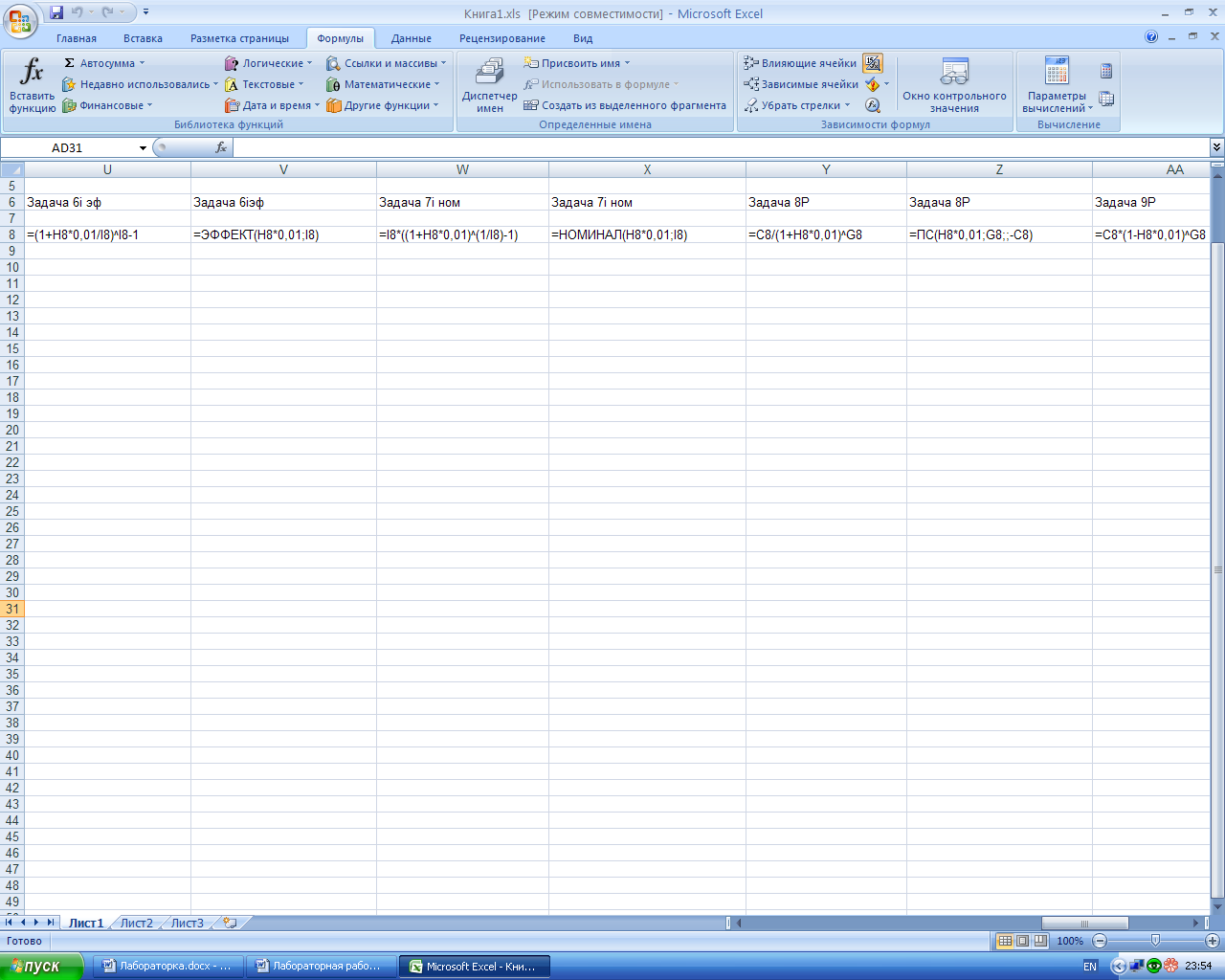Click Создать из выделенного фрагмента
This screenshot has height=980, width=1225.
tap(625, 105)
